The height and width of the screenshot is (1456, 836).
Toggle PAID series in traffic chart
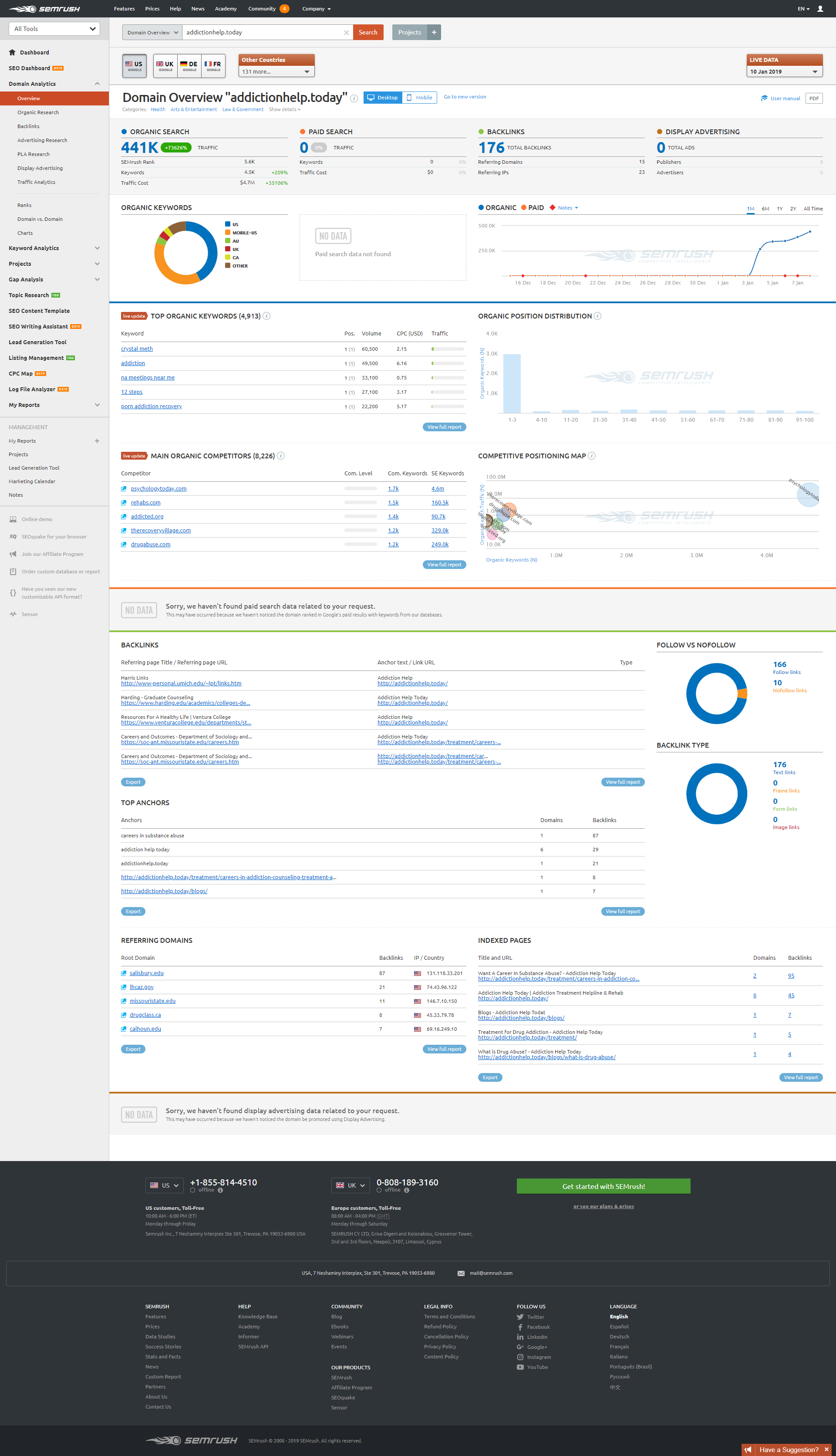(x=532, y=208)
